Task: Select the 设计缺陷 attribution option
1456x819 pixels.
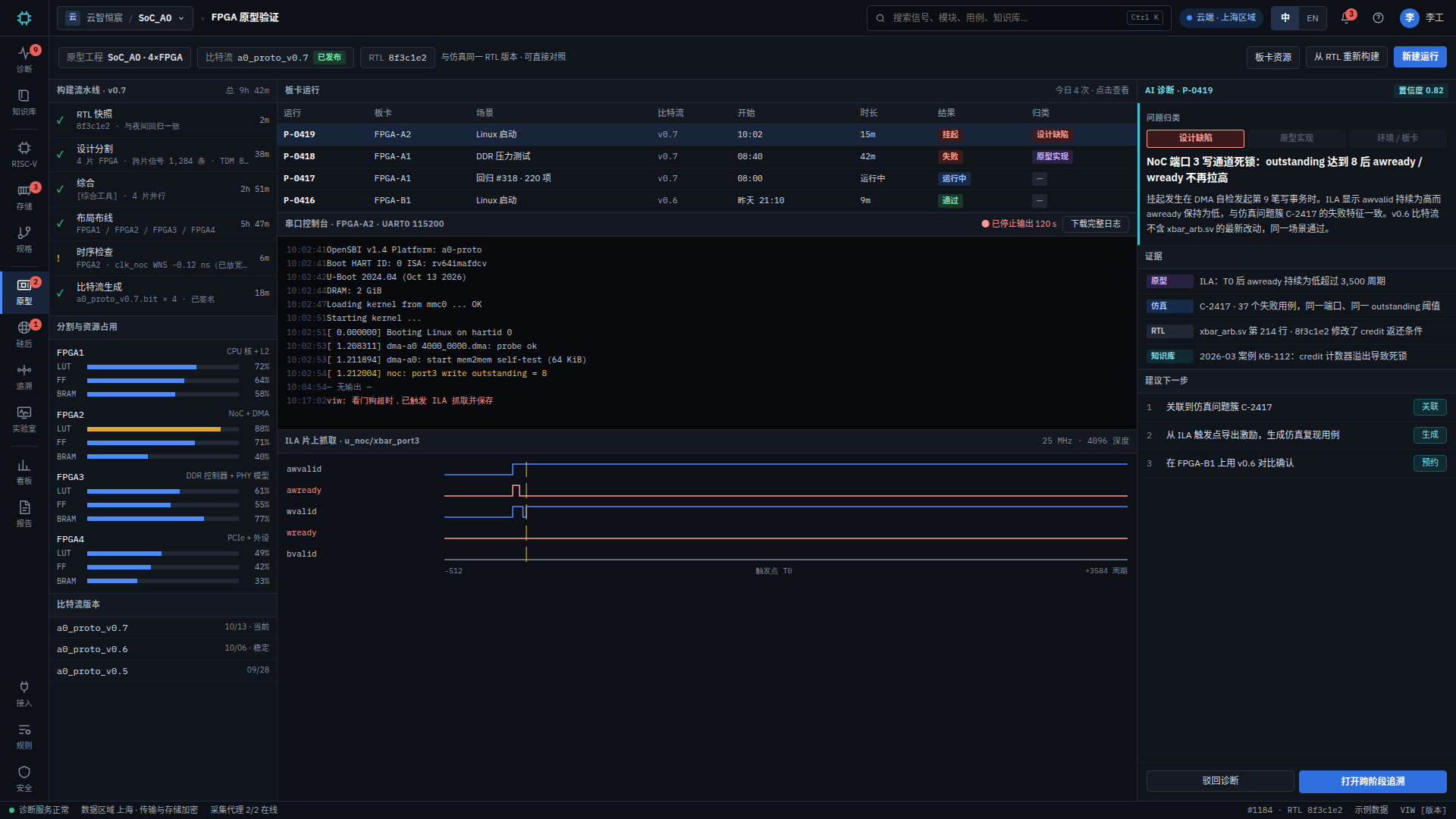Action: [x=1195, y=138]
